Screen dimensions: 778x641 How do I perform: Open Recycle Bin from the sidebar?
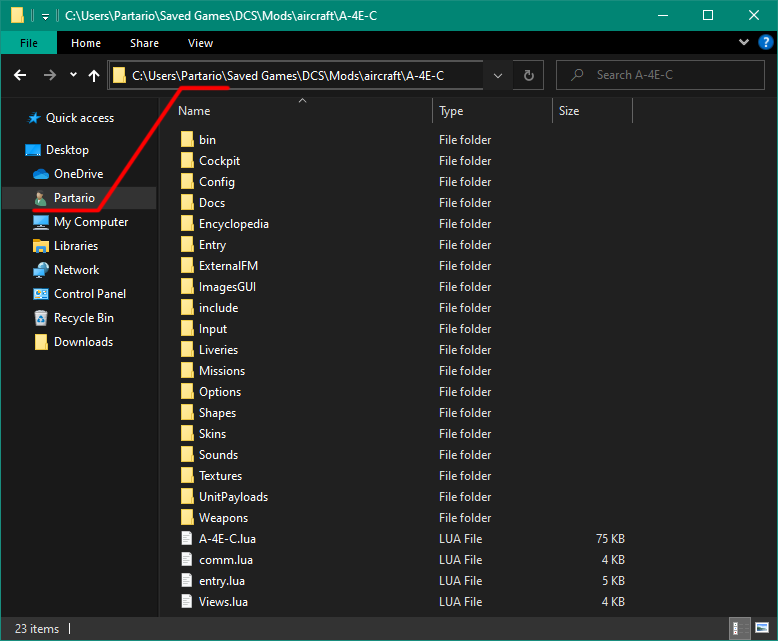pos(73,318)
